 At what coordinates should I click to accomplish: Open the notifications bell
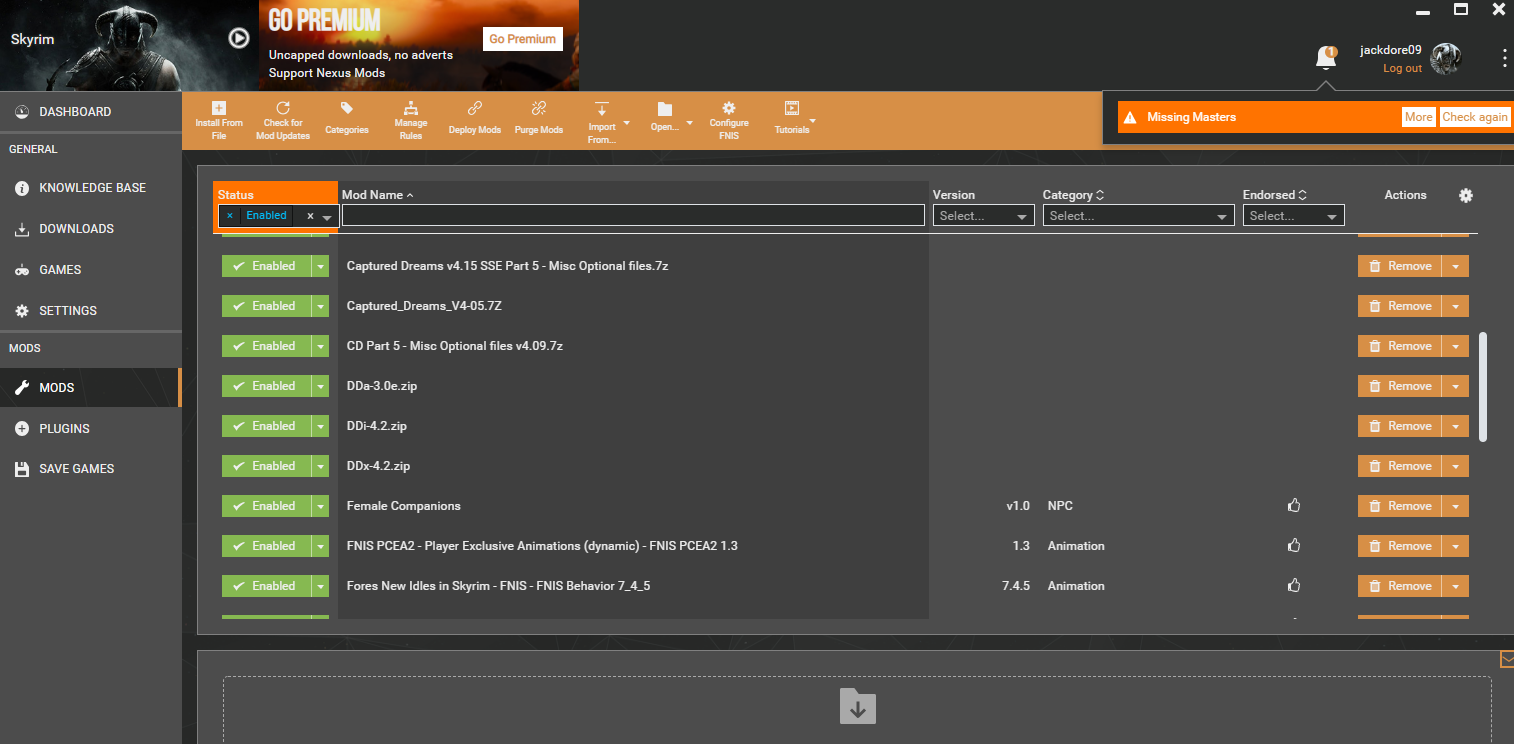(x=1326, y=58)
